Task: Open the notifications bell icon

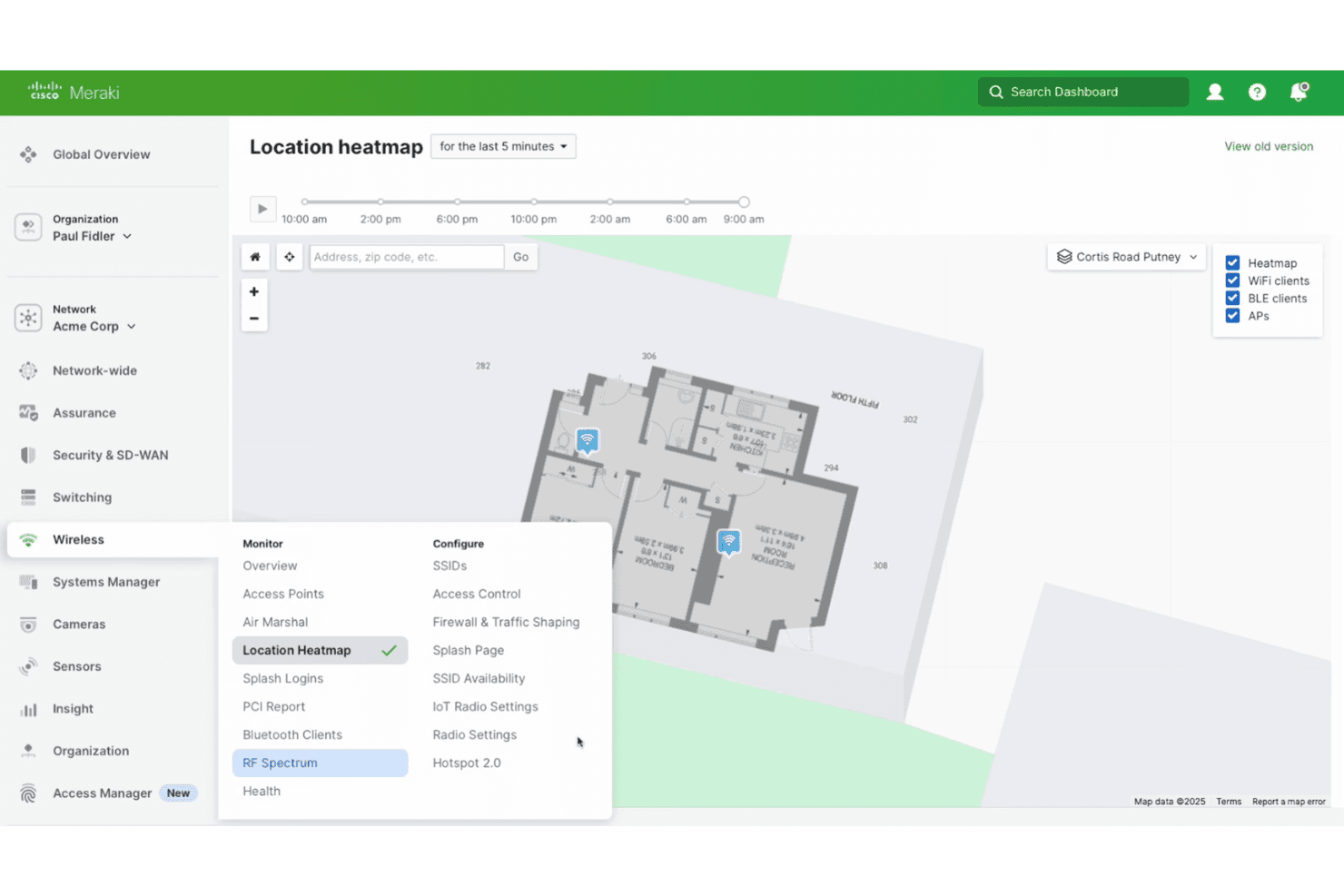Action: tap(1299, 92)
